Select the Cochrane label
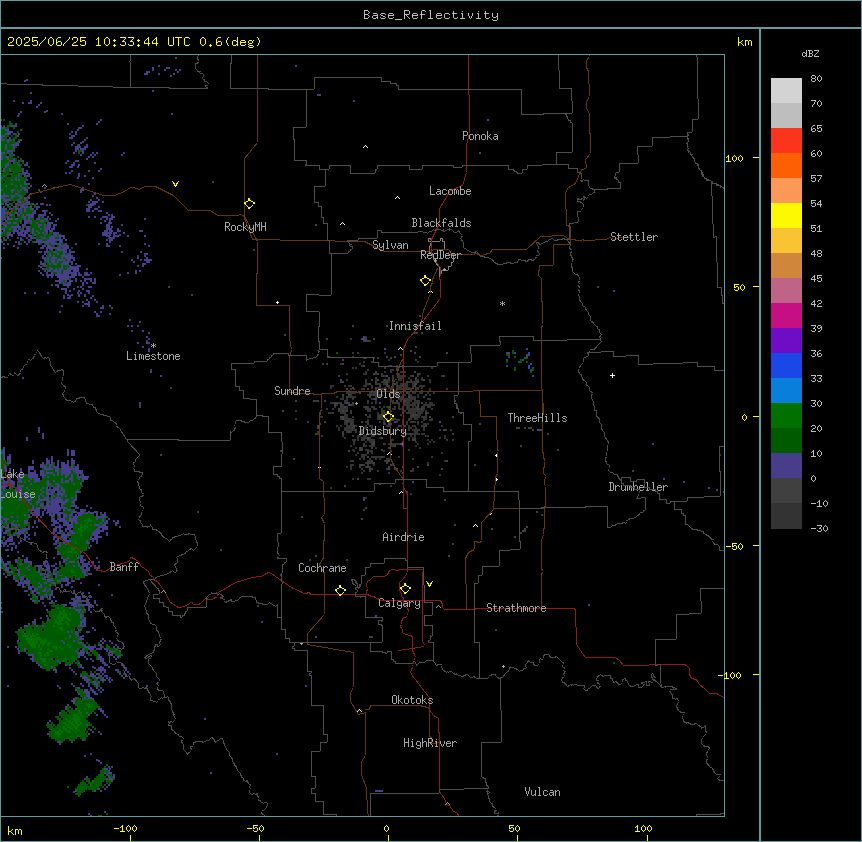Screen dimensions: 862x842 (322, 568)
